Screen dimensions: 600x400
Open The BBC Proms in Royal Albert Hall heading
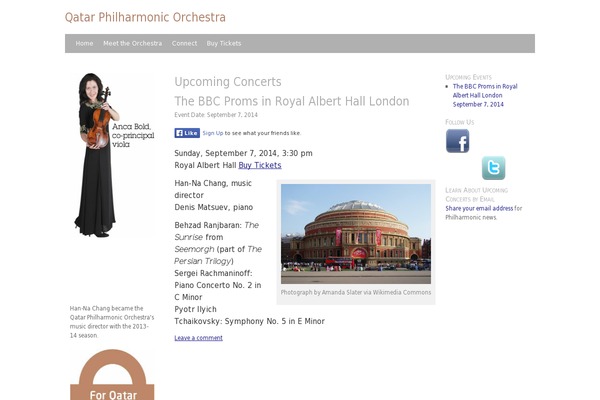click(x=292, y=101)
